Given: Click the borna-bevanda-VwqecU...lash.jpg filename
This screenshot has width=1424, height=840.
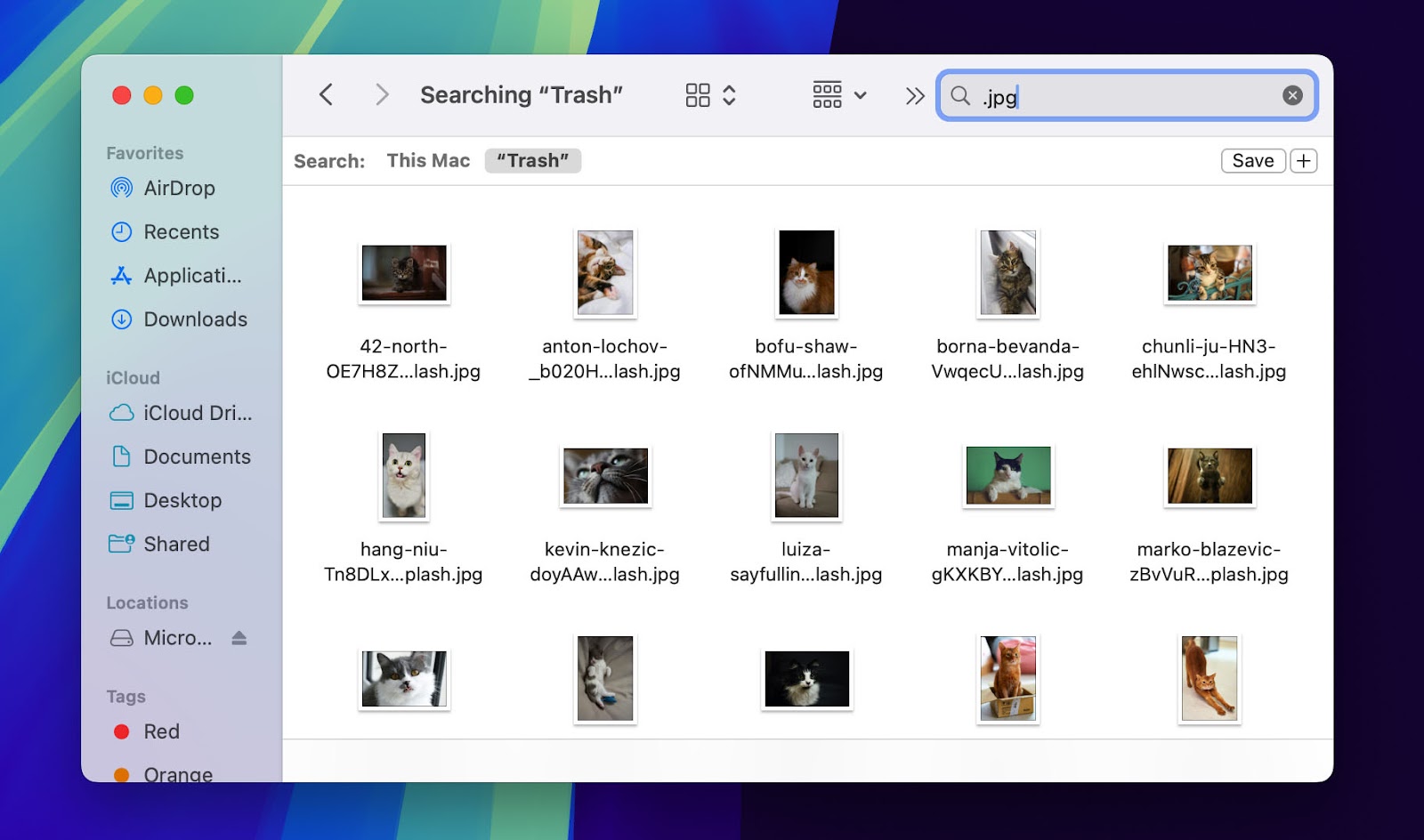Looking at the screenshot, I should pos(1007,359).
